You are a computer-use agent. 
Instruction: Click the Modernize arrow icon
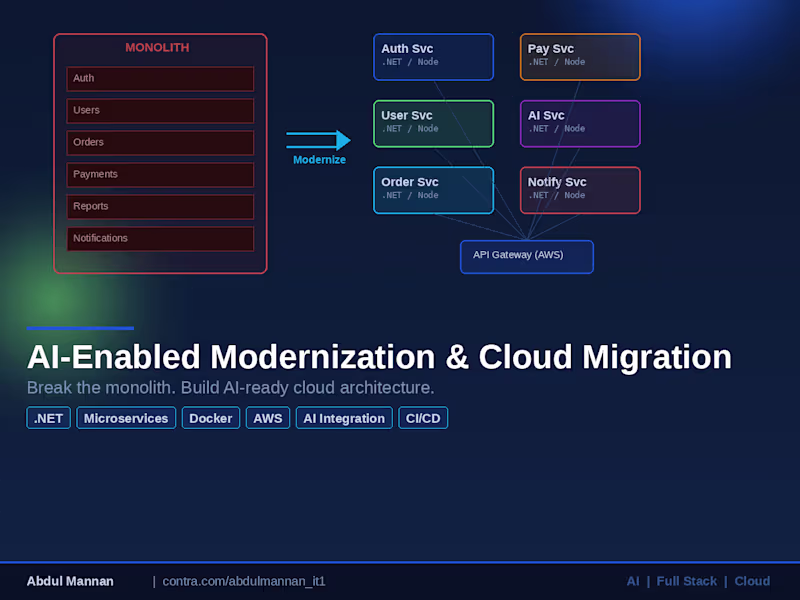tap(318, 140)
